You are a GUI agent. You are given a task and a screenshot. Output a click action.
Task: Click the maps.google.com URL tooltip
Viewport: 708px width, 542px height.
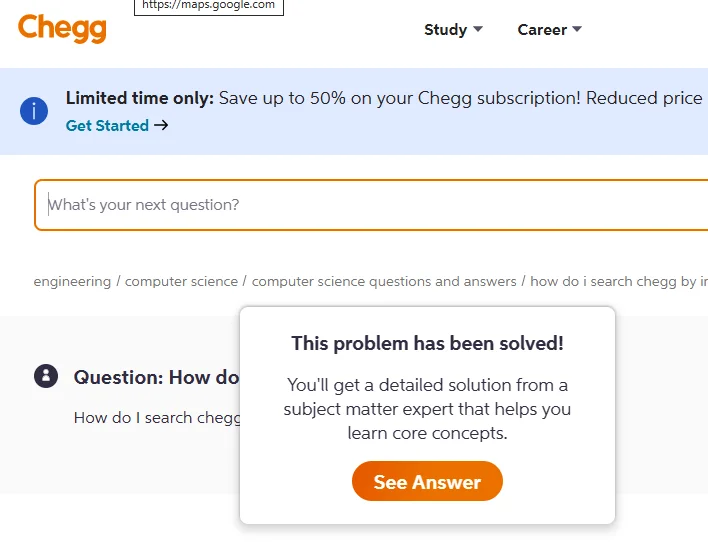tap(209, 6)
